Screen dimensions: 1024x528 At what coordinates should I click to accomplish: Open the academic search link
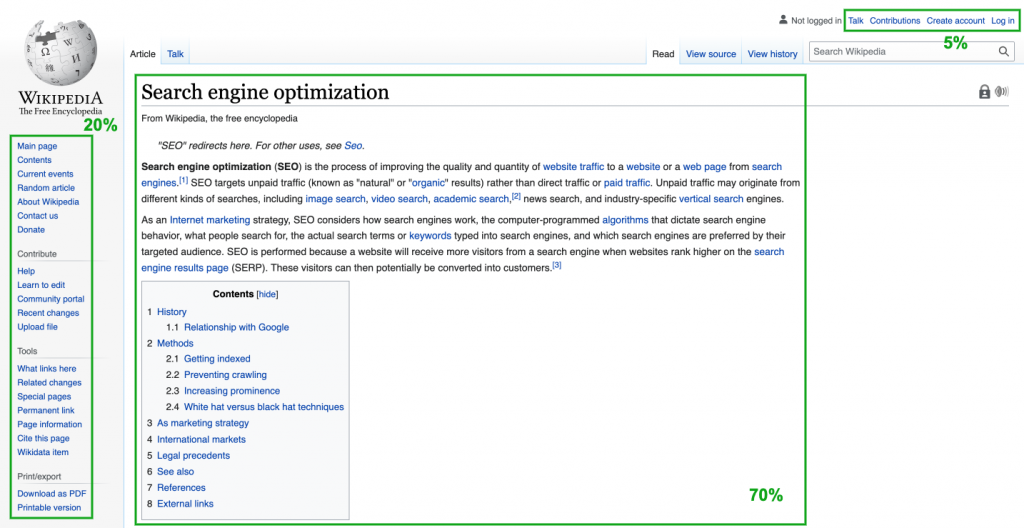(471, 199)
